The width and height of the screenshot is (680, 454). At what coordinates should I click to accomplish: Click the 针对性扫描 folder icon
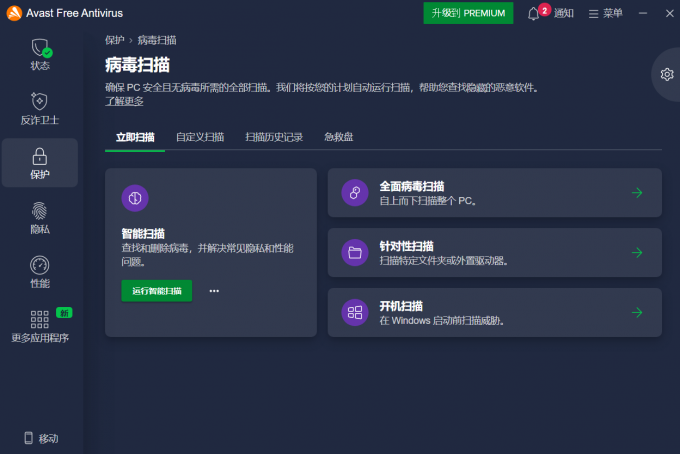click(x=355, y=252)
